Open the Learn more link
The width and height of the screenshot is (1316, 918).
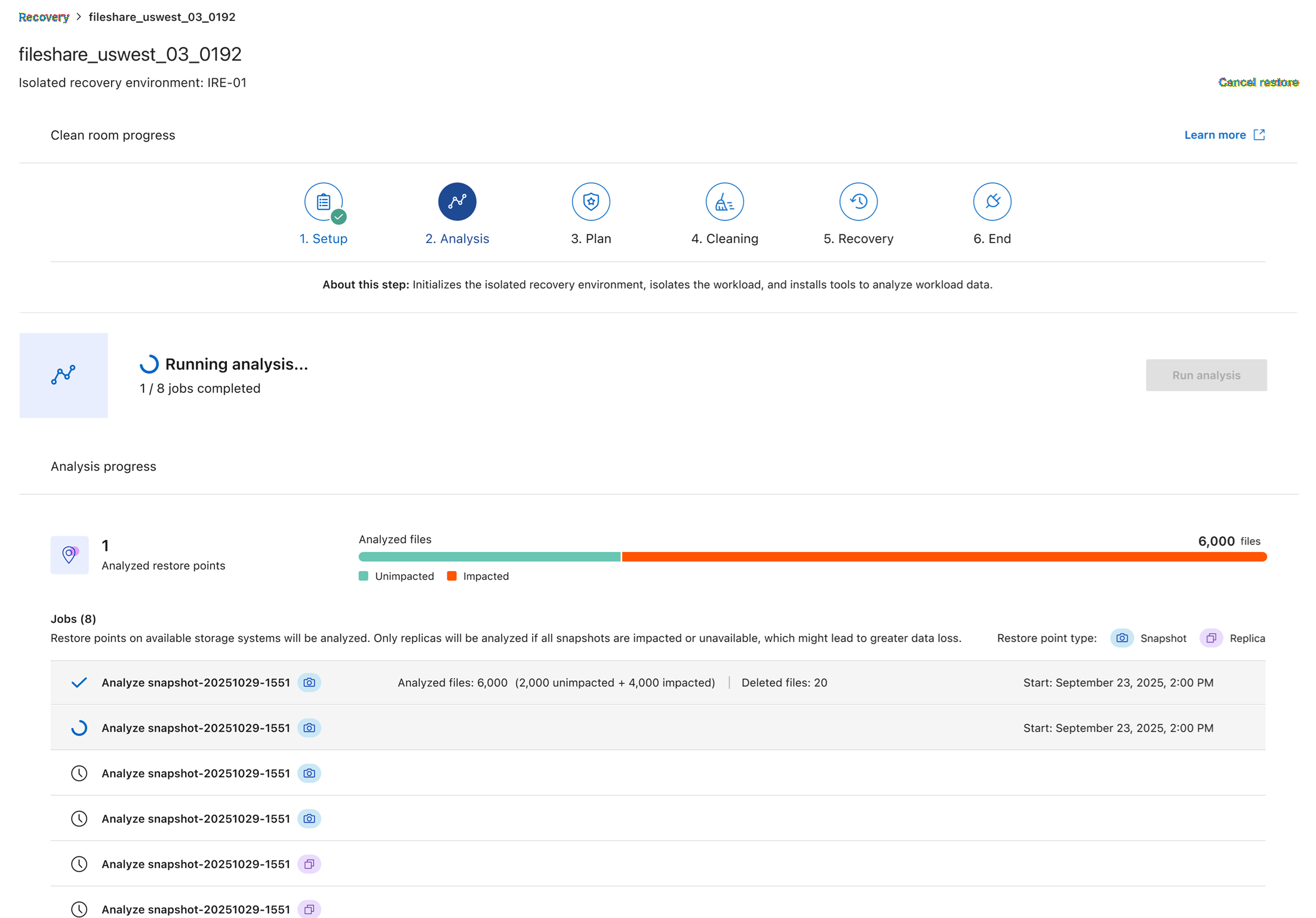tap(1214, 135)
